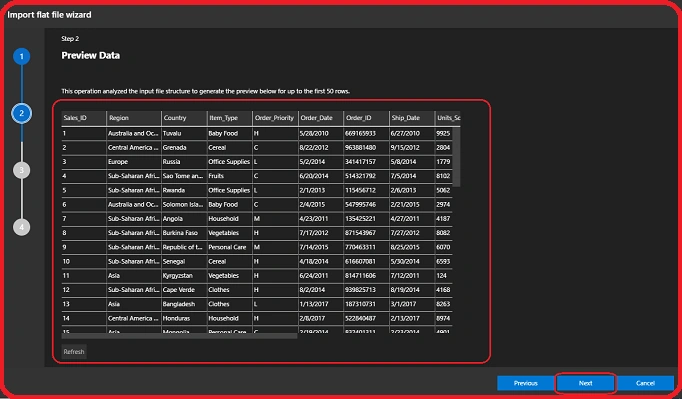Click the Rwanda country cell

(x=184, y=190)
